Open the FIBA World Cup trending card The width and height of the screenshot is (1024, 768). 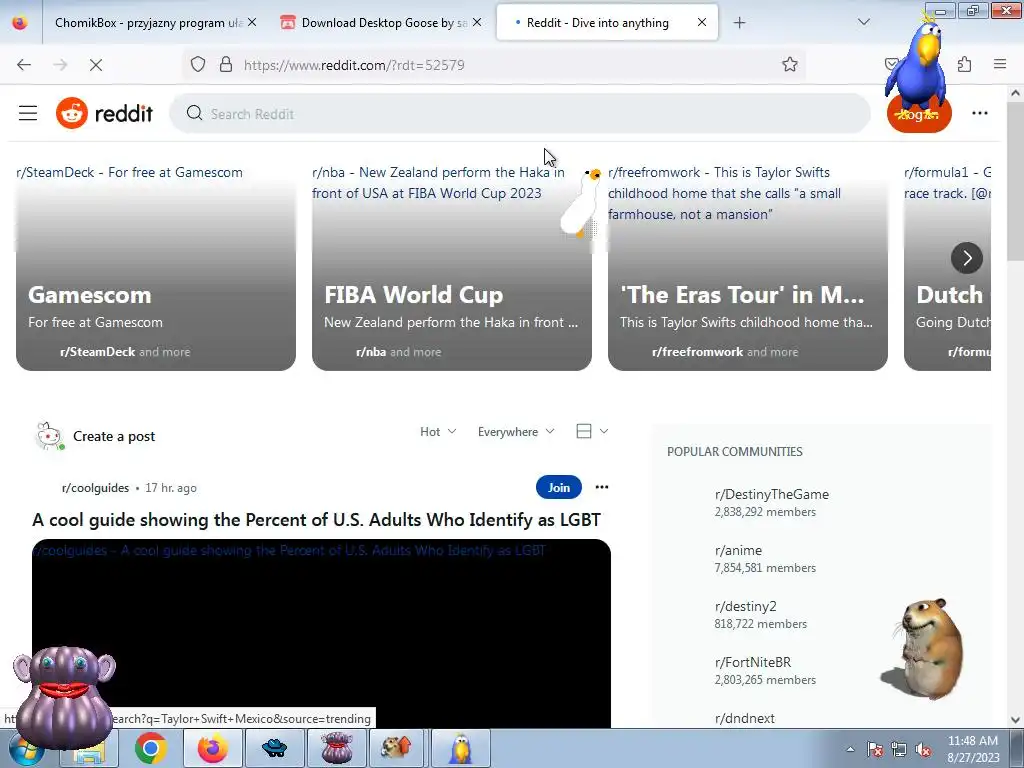pyautogui.click(x=451, y=267)
